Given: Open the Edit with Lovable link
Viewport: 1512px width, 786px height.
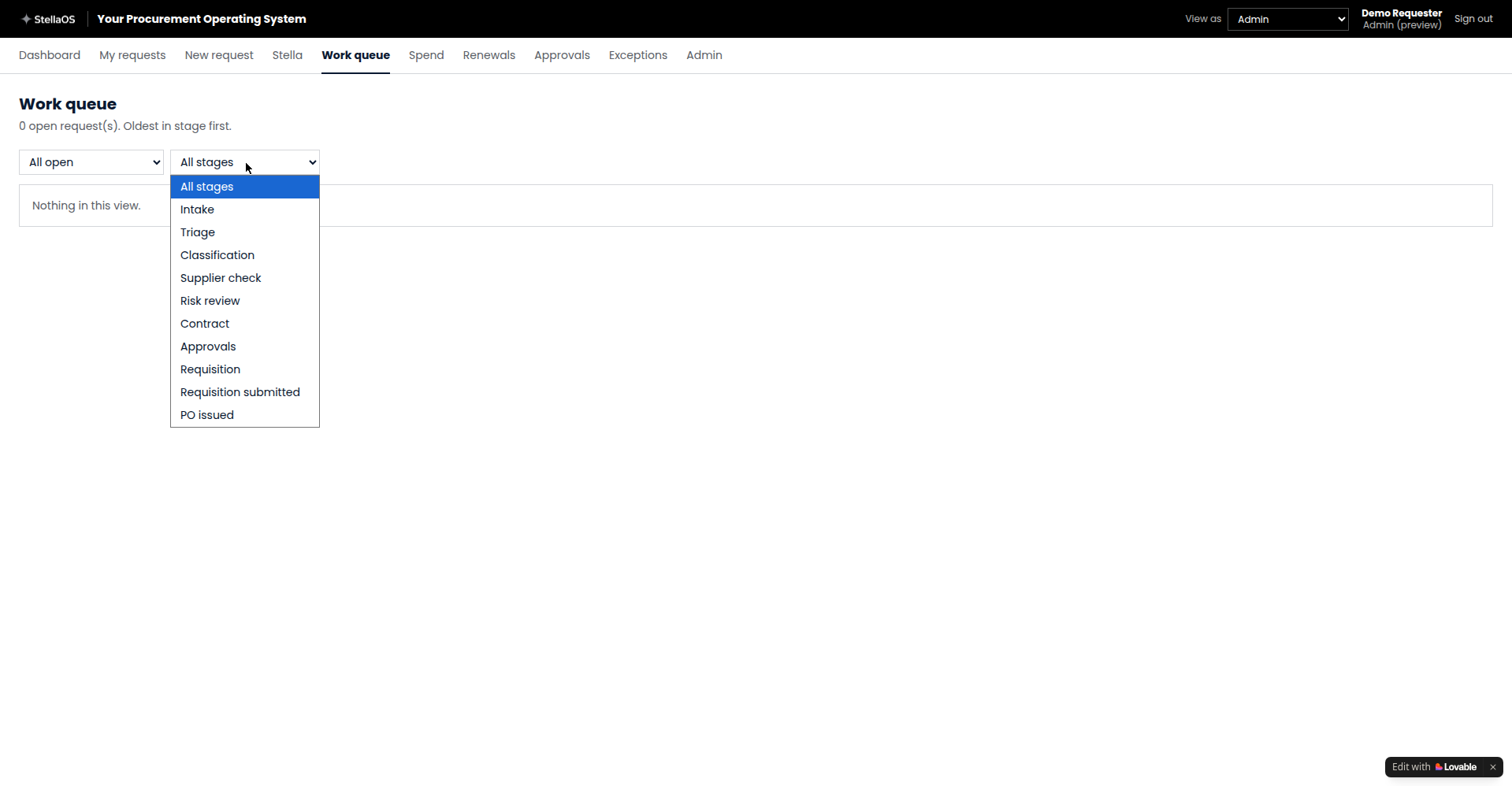Looking at the screenshot, I should pos(1434,767).
